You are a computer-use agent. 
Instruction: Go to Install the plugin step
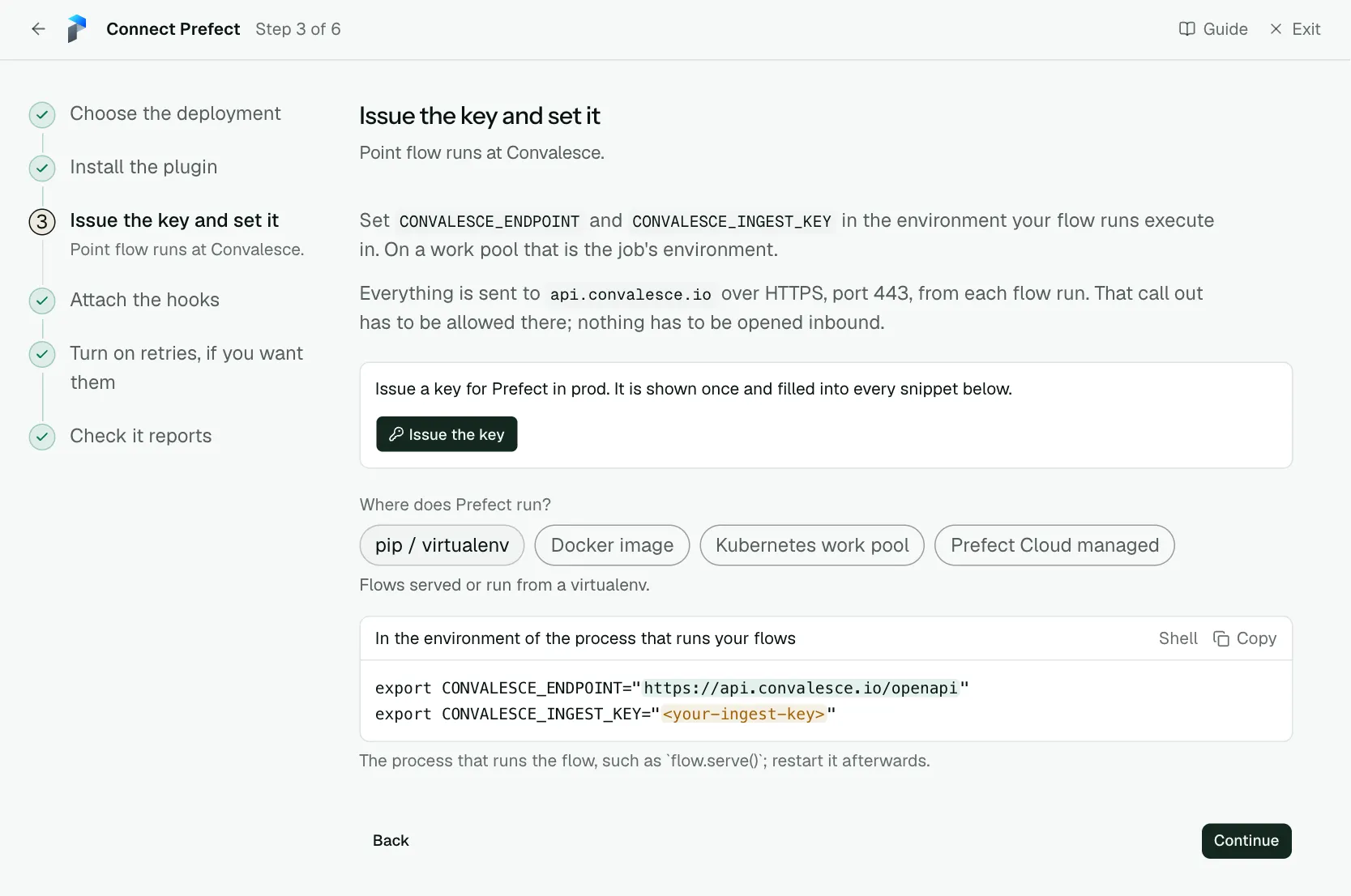(143, 167)
